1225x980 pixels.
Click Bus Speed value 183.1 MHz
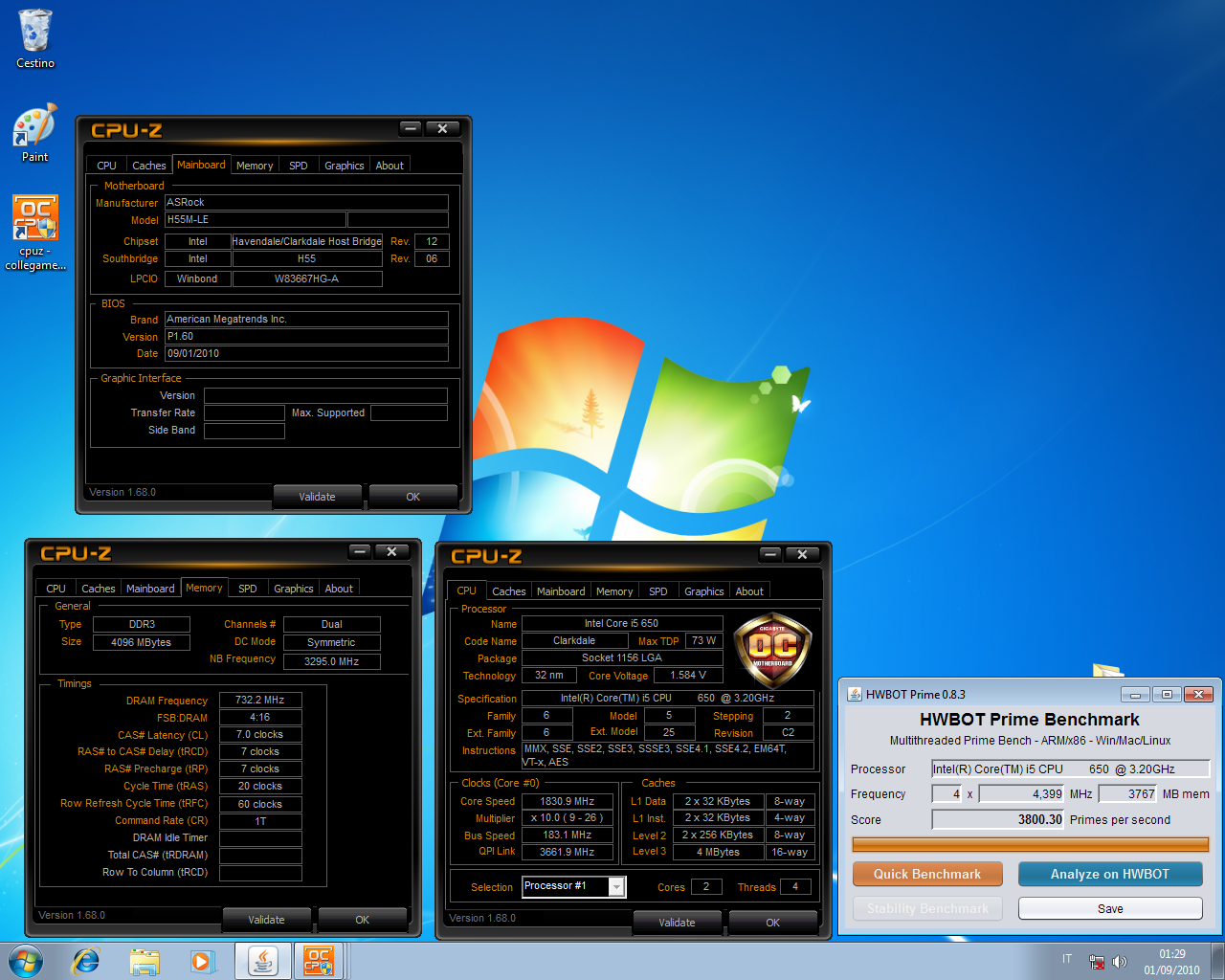[x=568, y=835]
